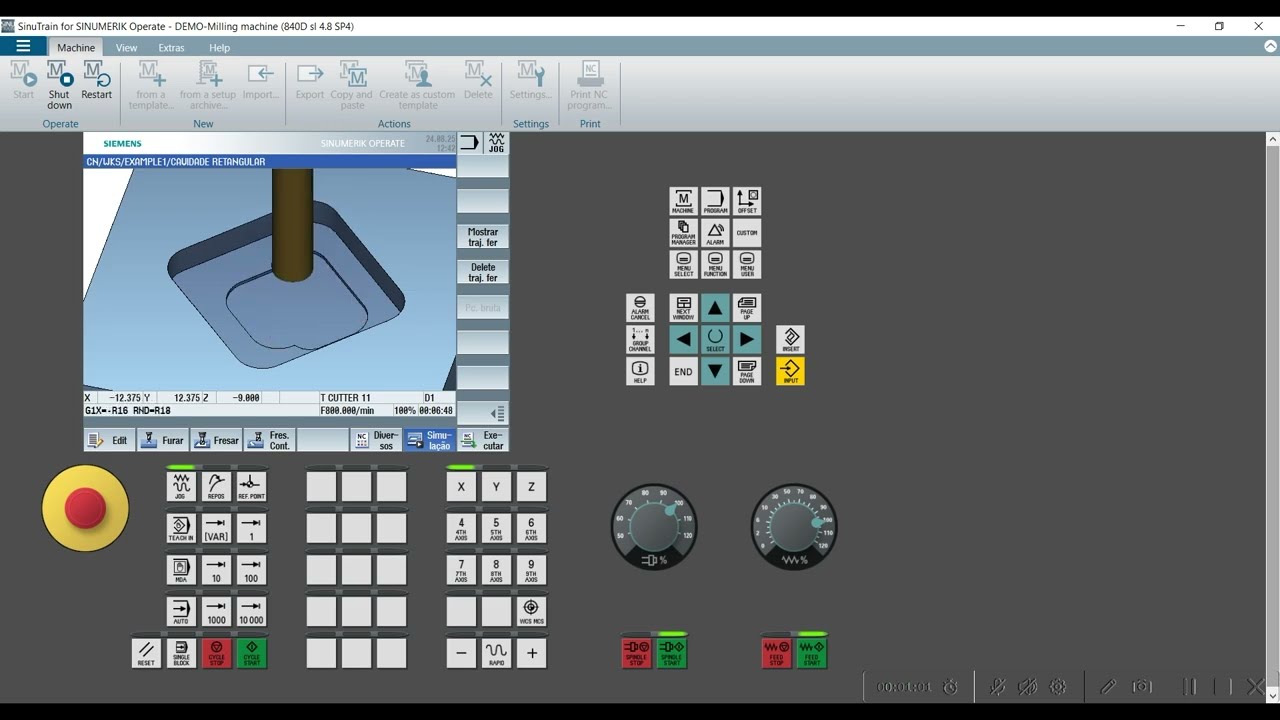Click the red SPINDLE STOP key
Screen dimensions: 1280x720
[x=636, y=654]
